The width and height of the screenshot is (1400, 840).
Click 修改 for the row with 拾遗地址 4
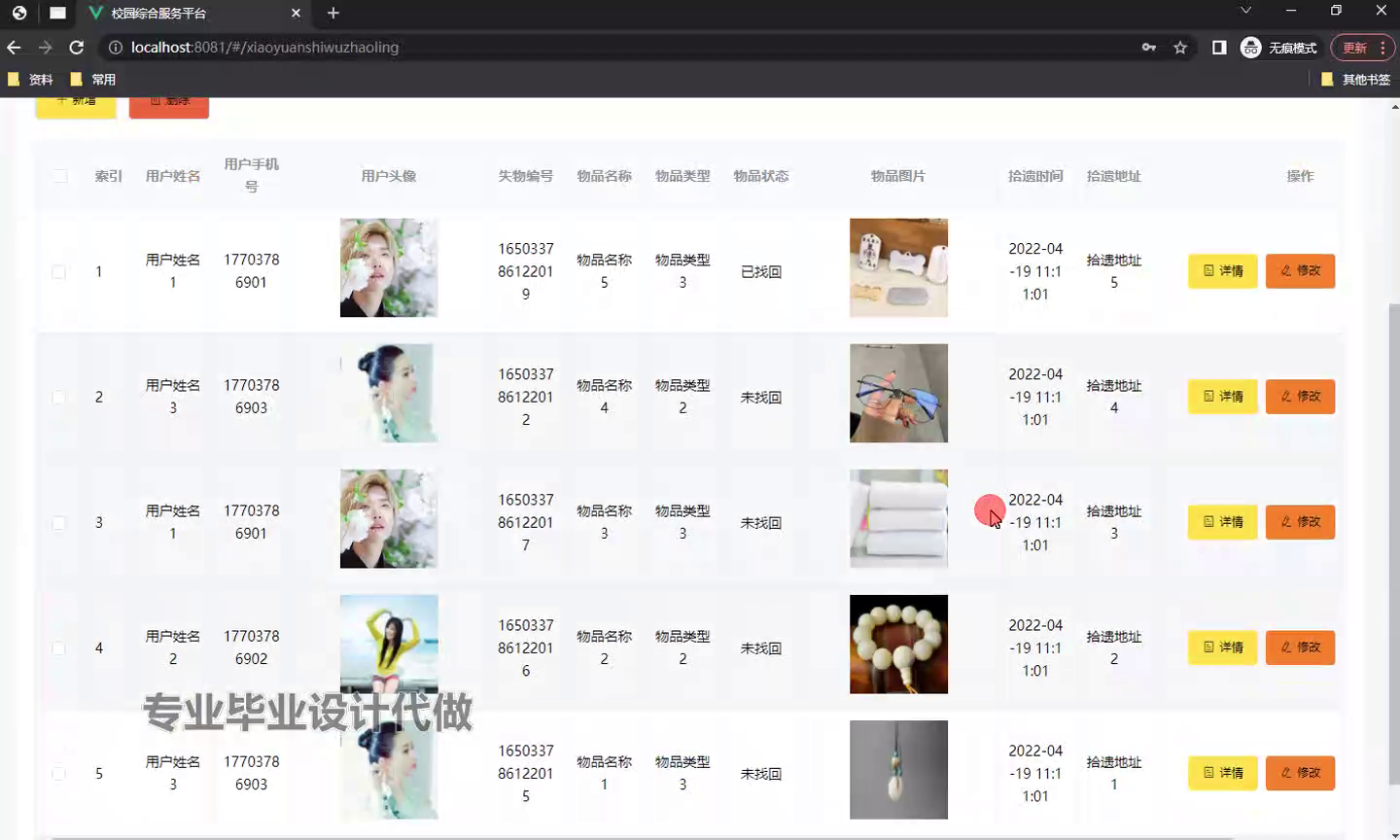[1300, 397]
